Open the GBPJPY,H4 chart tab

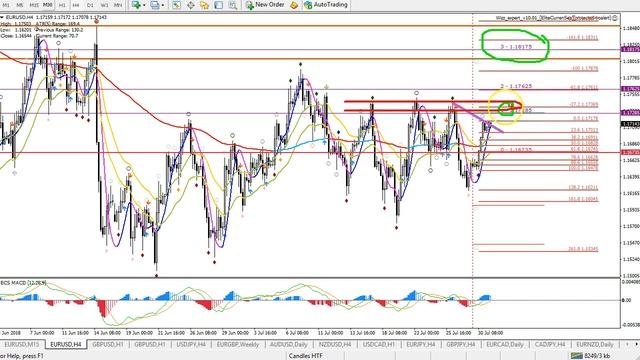pos(461,344)
